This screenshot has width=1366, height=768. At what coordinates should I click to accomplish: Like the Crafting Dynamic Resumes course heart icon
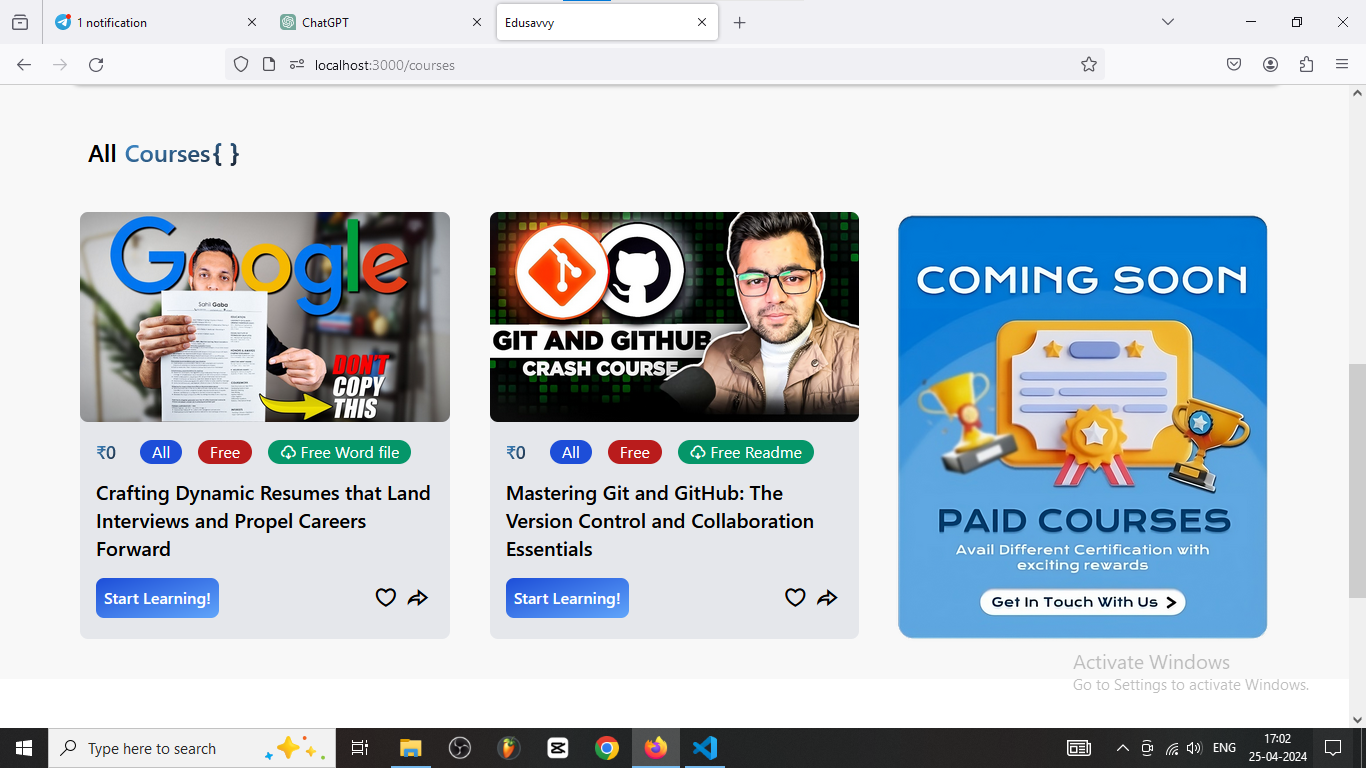click(386, 598)
